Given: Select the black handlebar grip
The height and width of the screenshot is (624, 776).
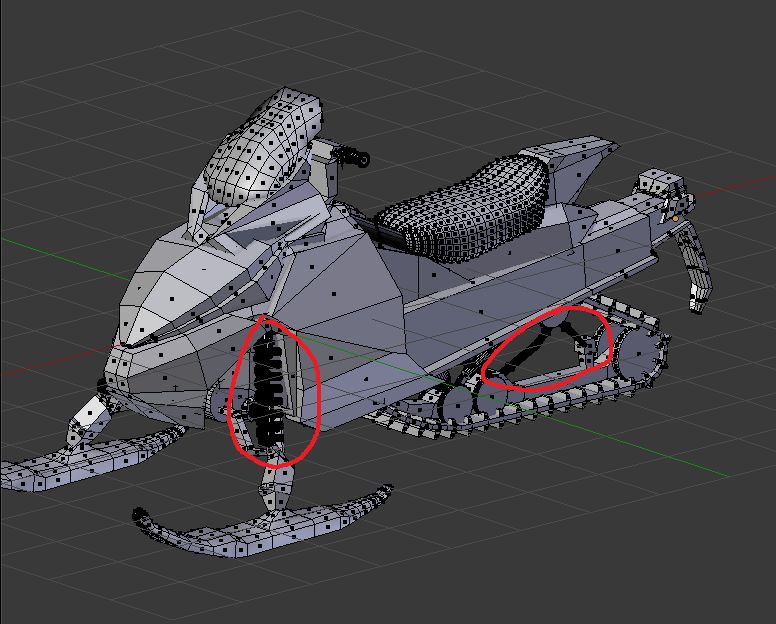Looking at the screenshot, I should tap(353, 155).
